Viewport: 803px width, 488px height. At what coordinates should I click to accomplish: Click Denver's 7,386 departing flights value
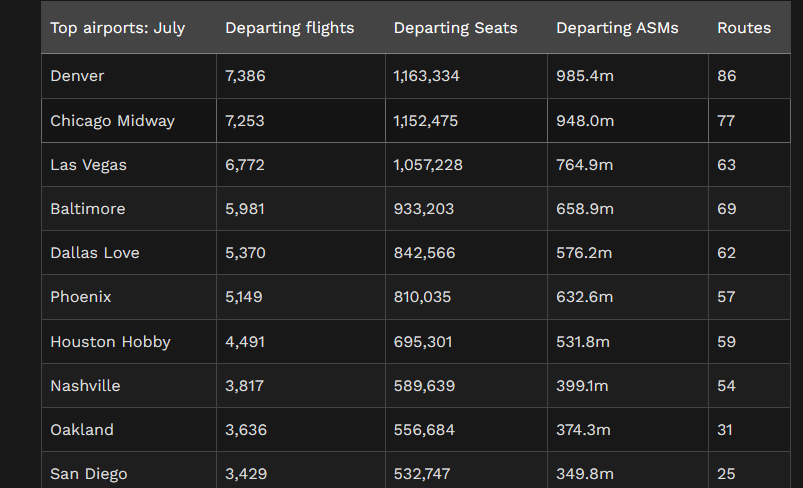[245, 76]
